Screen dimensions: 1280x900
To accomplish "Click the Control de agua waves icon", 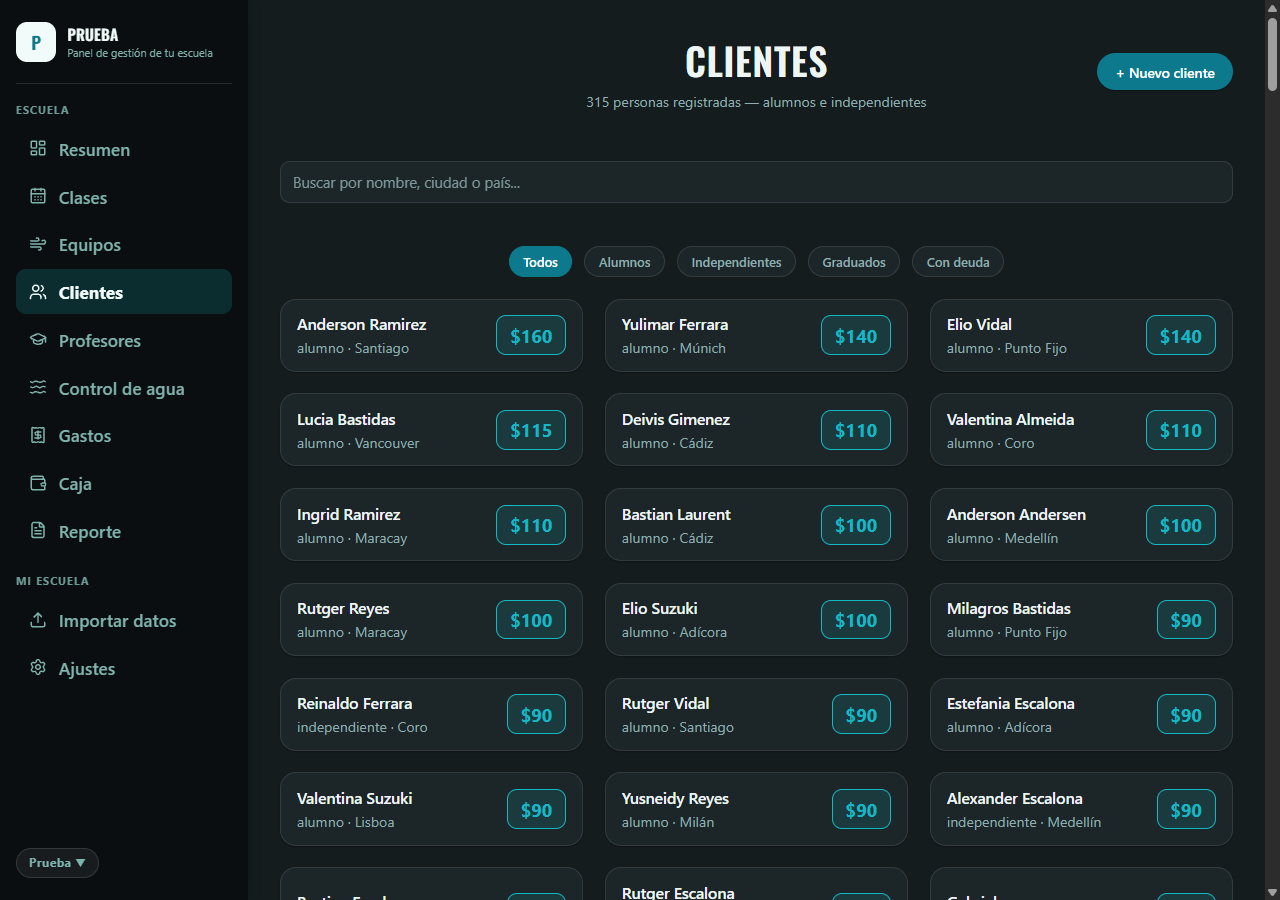I will click(38, 388).
